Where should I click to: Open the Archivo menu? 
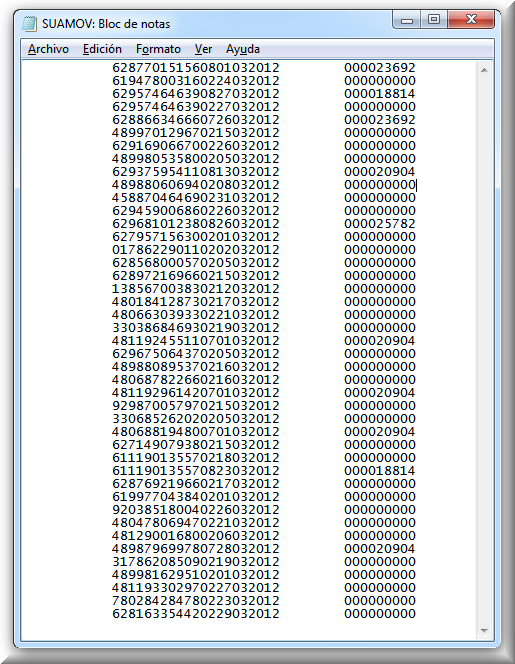coord(48,50)
